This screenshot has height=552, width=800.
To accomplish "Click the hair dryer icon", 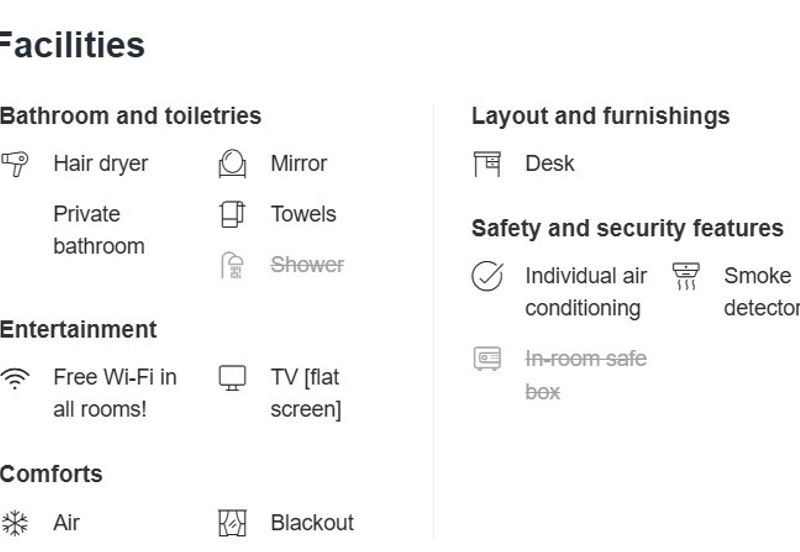I will [15, 163].
